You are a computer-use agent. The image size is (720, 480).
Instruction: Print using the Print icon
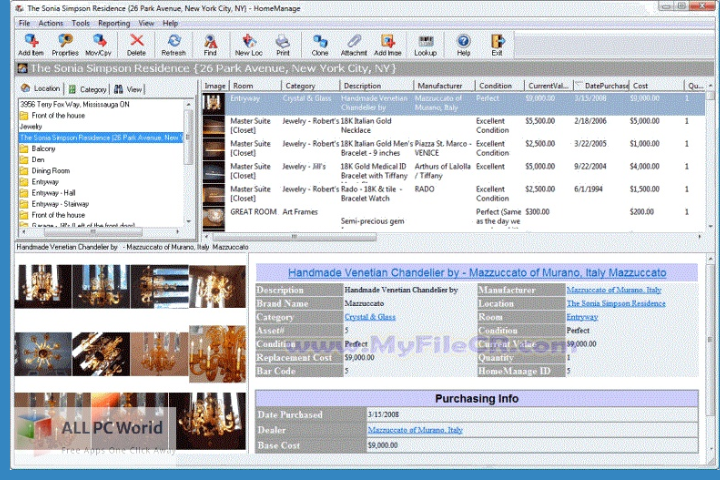click(283, 45)
